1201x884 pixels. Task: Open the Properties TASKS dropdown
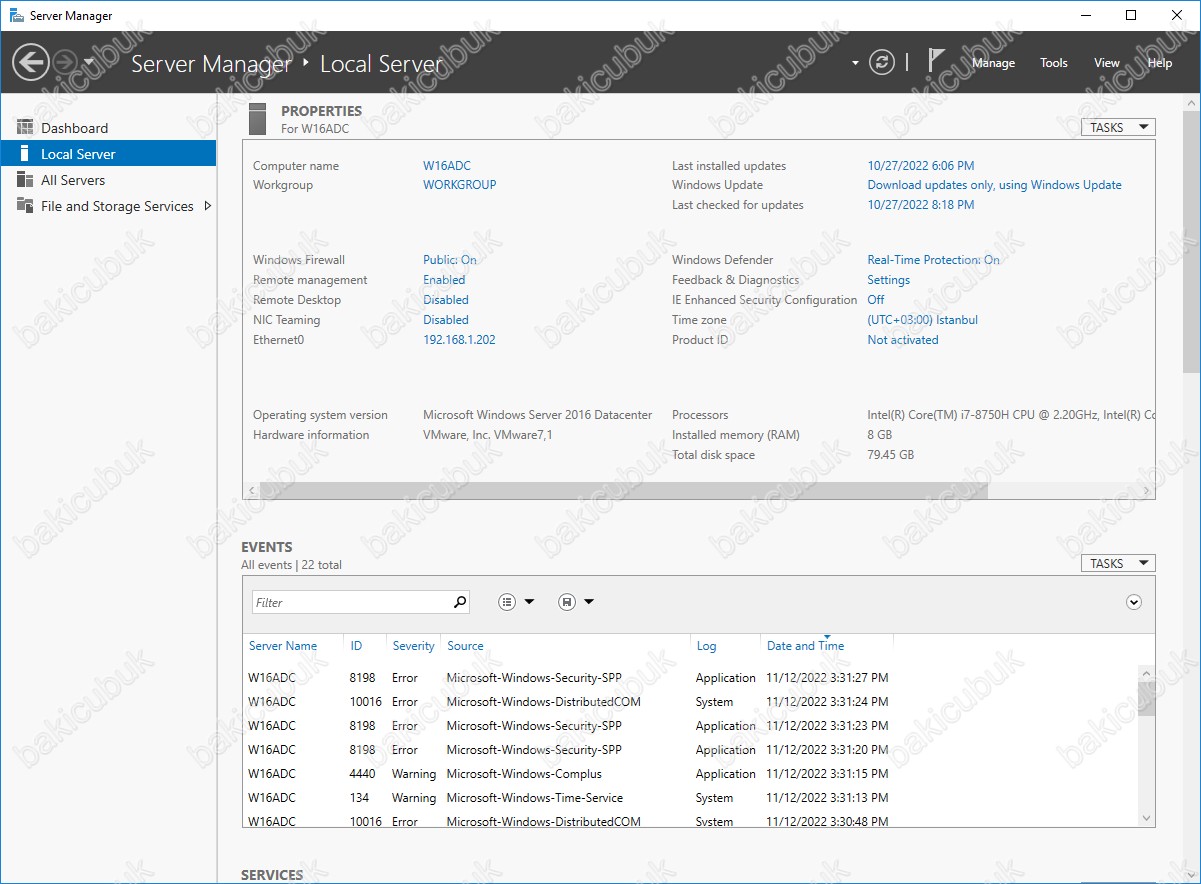[x=1118, y=127]
